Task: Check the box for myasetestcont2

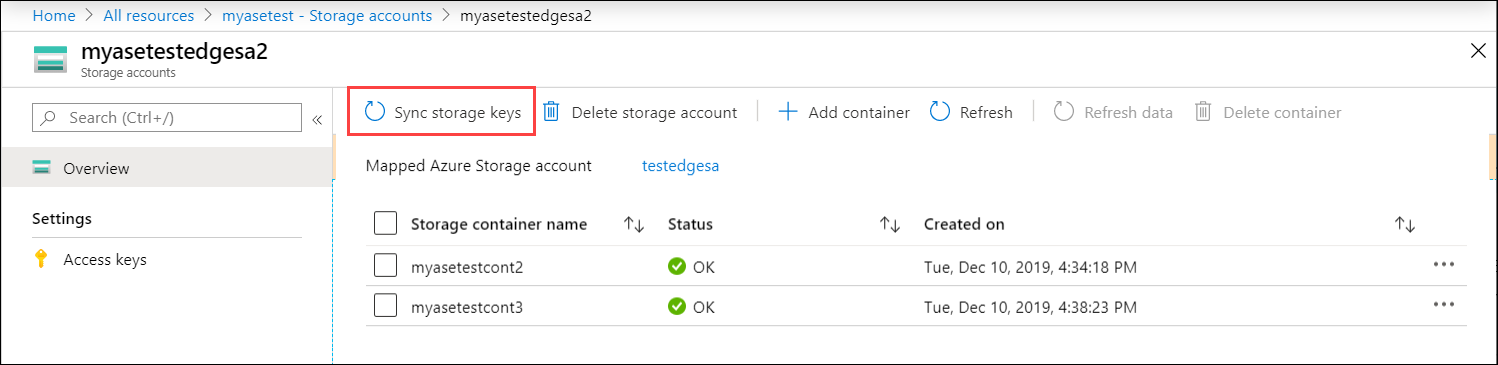Action: click(x=385, y=266)
